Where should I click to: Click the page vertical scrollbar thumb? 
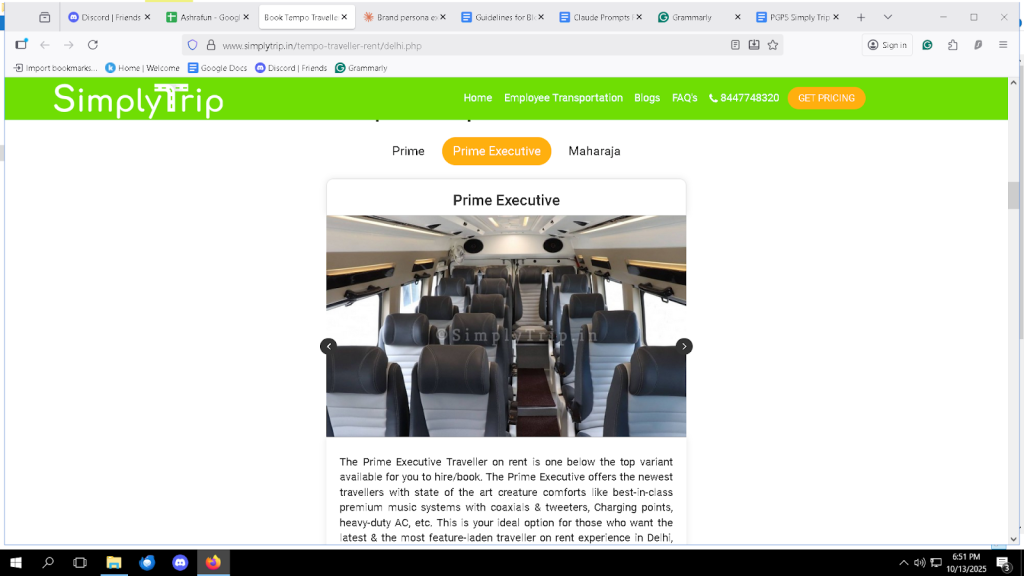1013,195
